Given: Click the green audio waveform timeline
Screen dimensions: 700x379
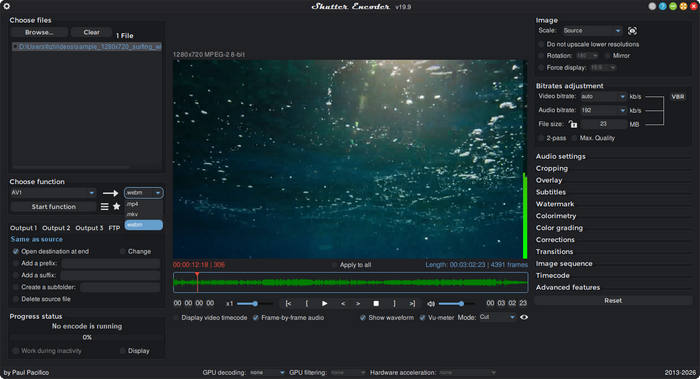Looking at the screenshot, I should 350,283.
